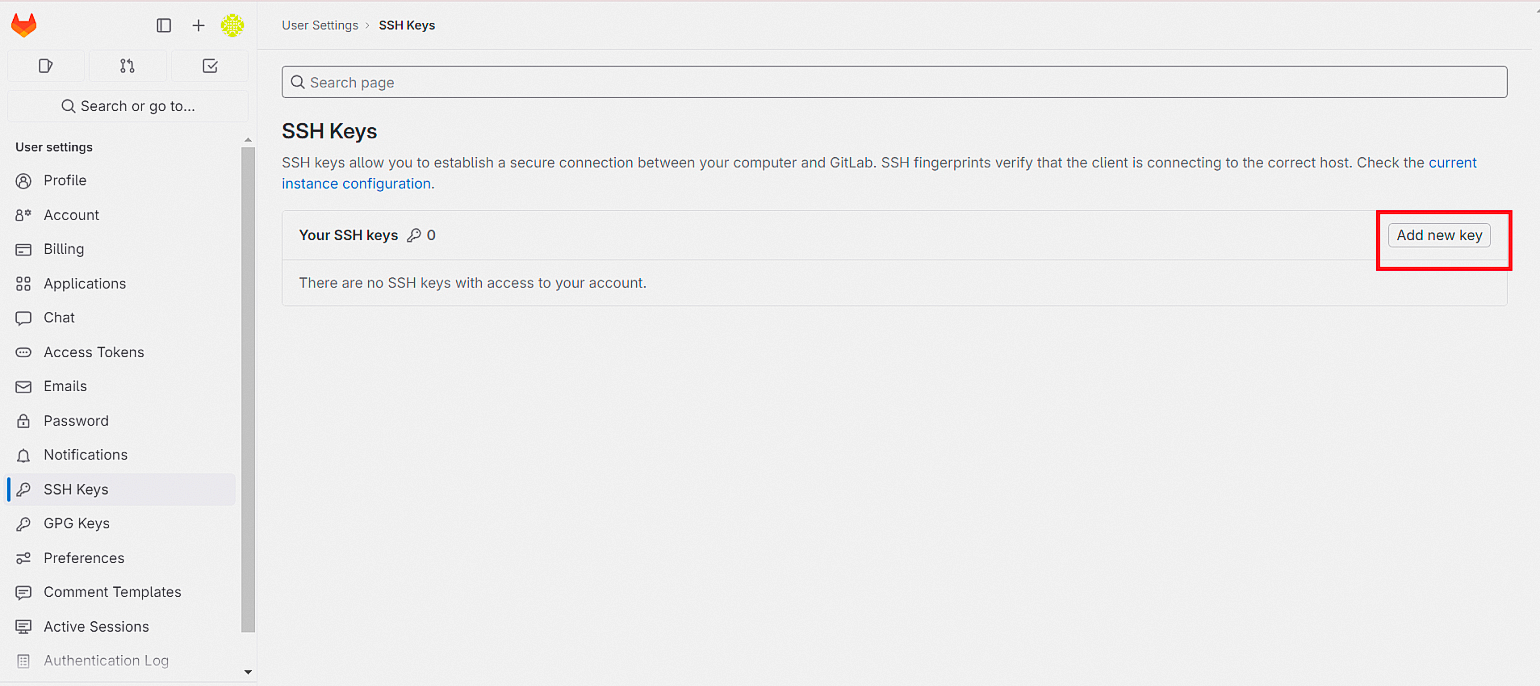Image resolution: width=1540 pixels, height=686 pixels.
Task: Open the user avatar menu
Action: coord(232,25)
